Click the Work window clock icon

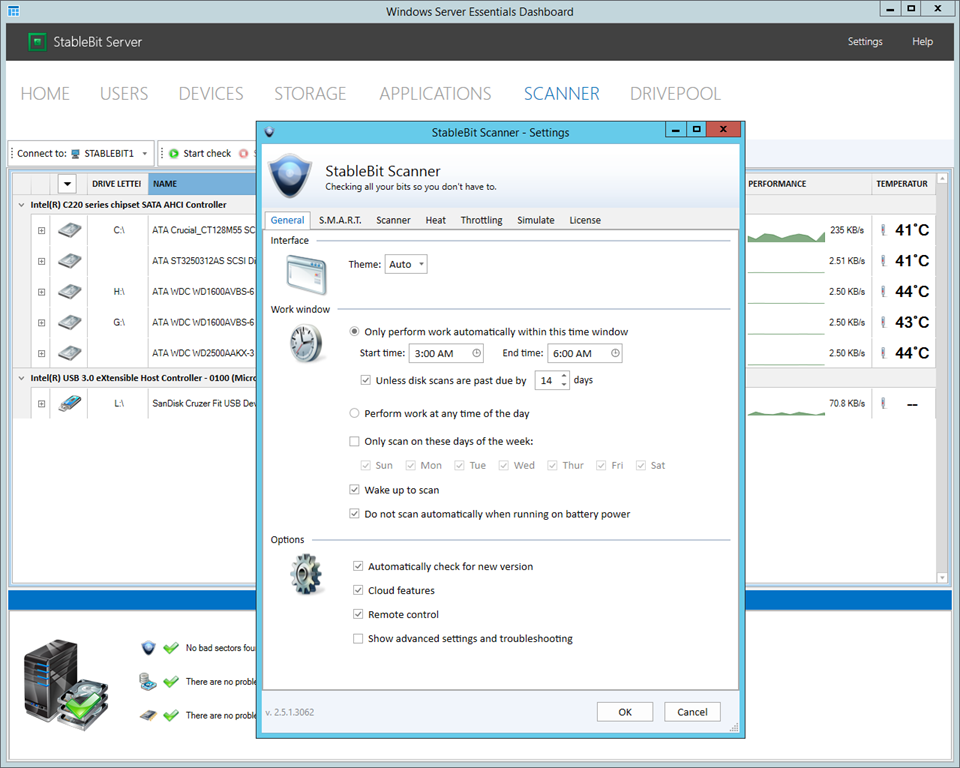click(306, 344)
